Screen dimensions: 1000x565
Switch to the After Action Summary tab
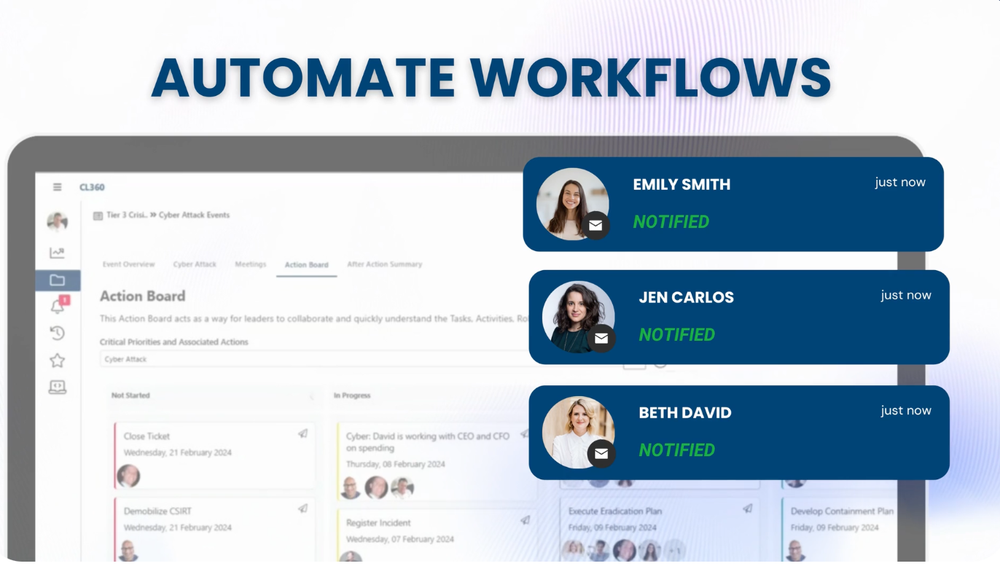tap(385, 264)
